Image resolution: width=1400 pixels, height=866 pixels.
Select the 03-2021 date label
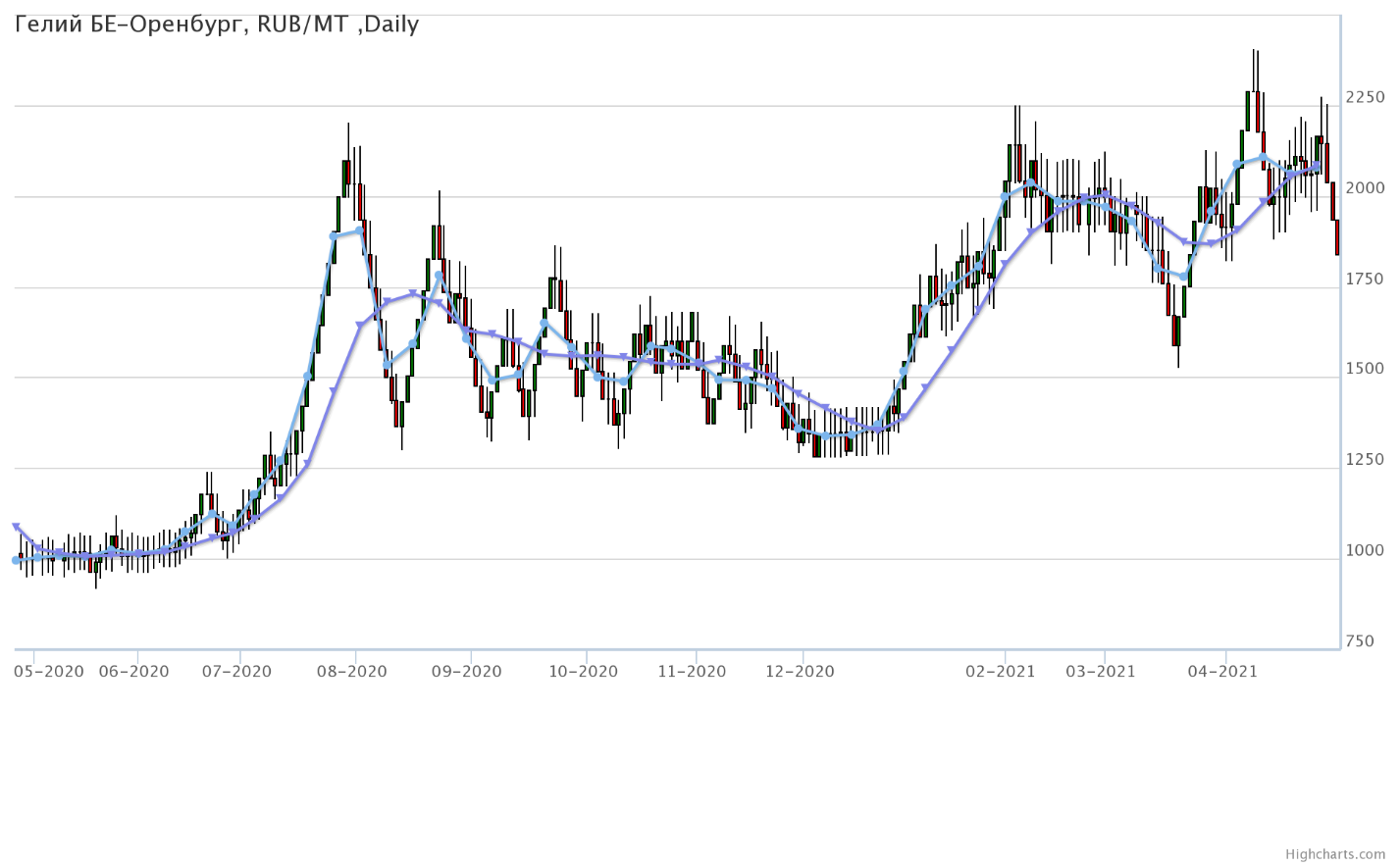click(x=1101, y=672)
